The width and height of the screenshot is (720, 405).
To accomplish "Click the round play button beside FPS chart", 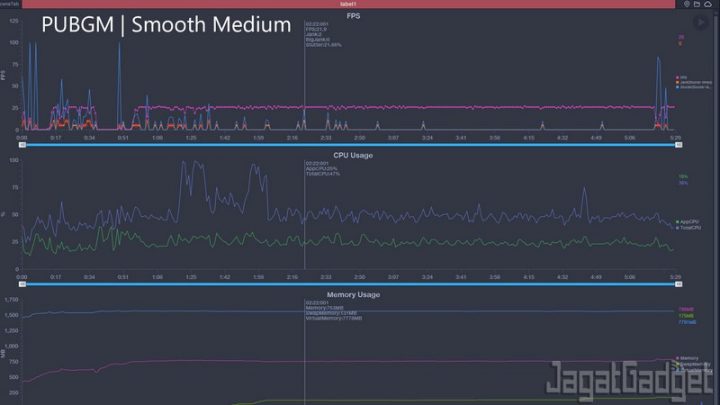I will pos(701,22).
